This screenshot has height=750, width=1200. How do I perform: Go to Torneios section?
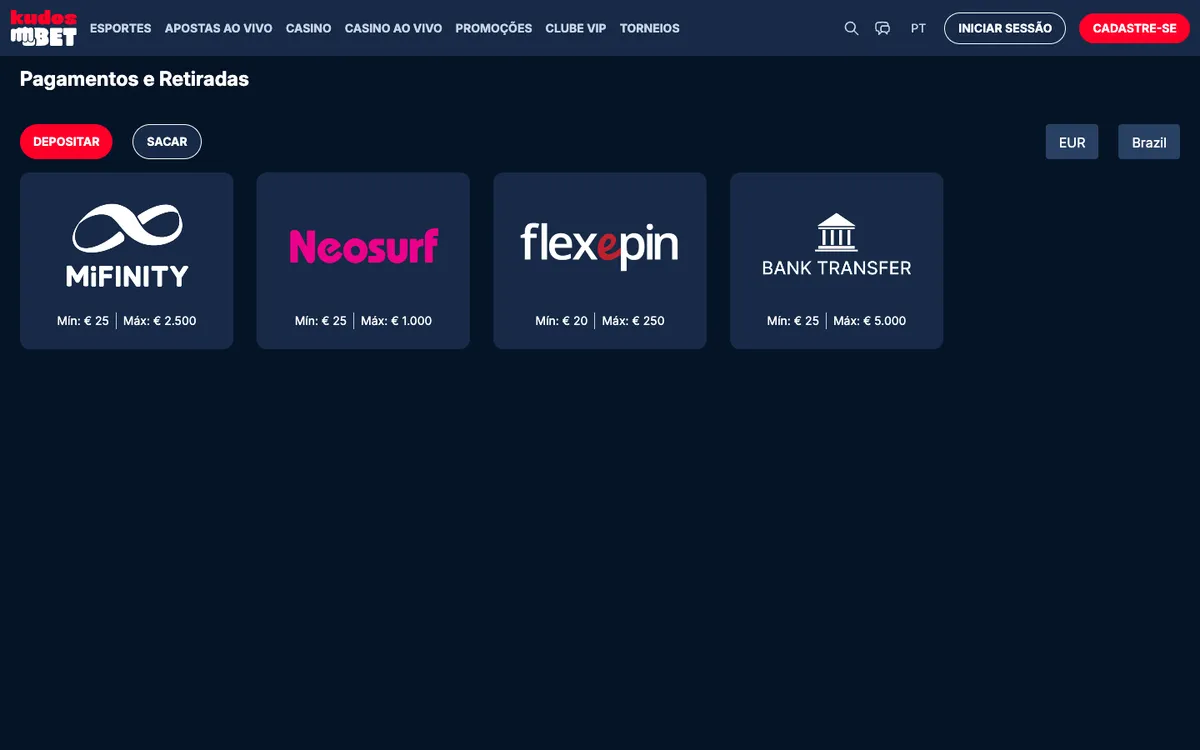649,28
